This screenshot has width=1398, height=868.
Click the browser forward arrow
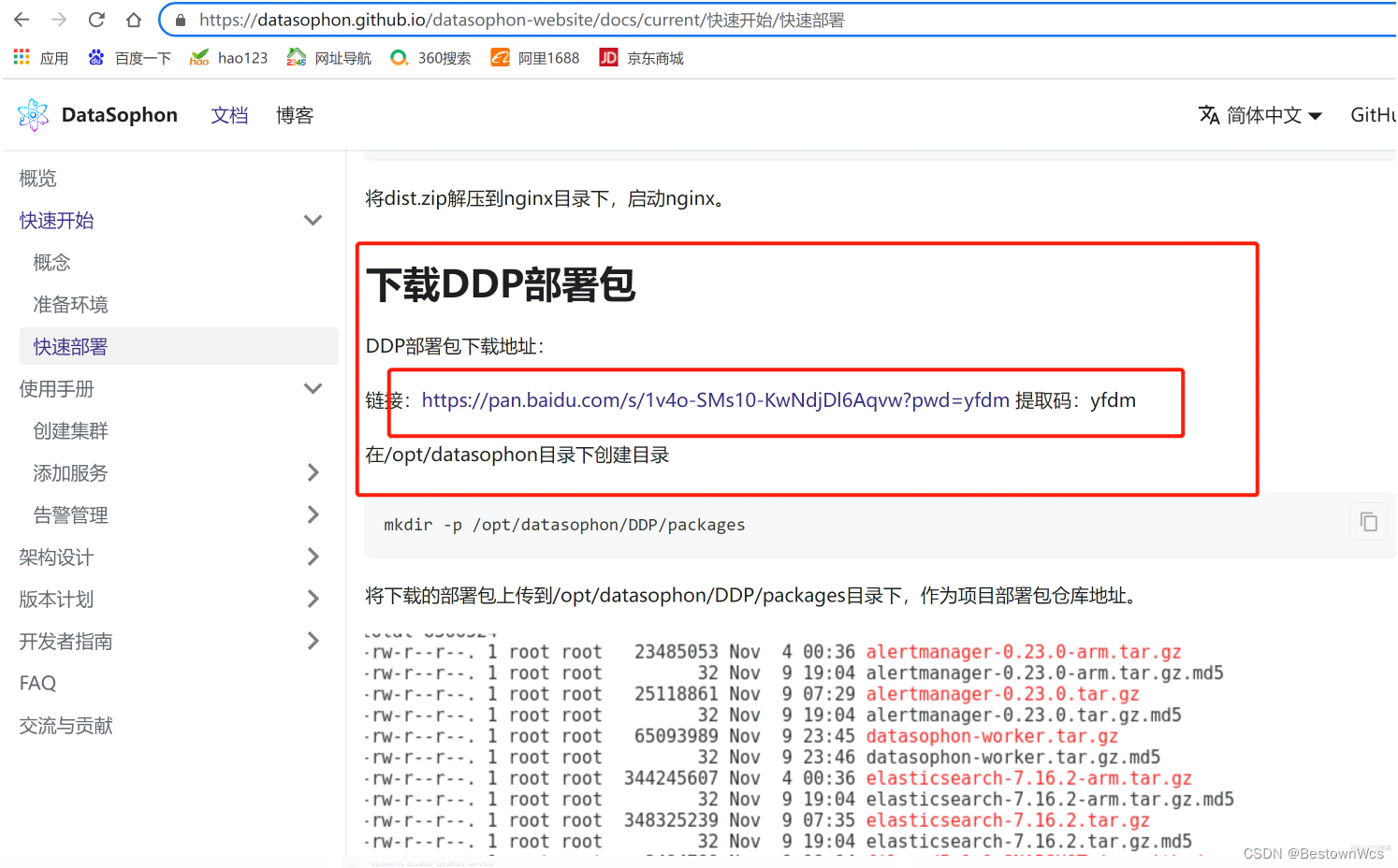[59, 20]
